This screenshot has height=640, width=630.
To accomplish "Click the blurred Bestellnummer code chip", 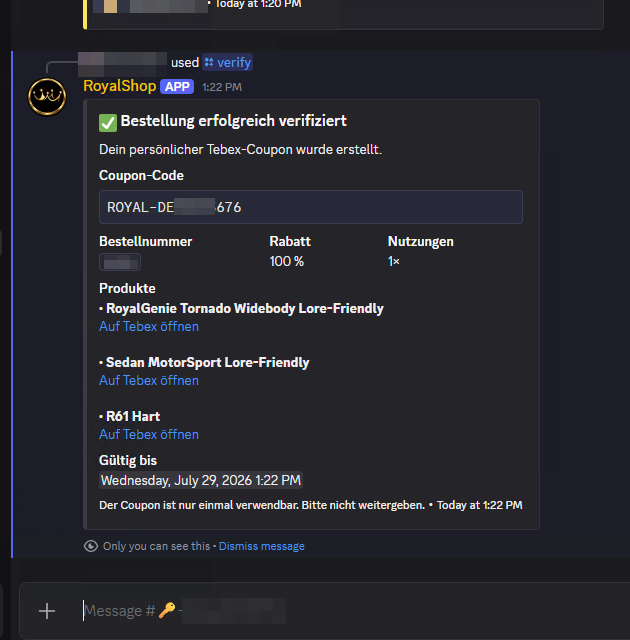I will [120, 262].
